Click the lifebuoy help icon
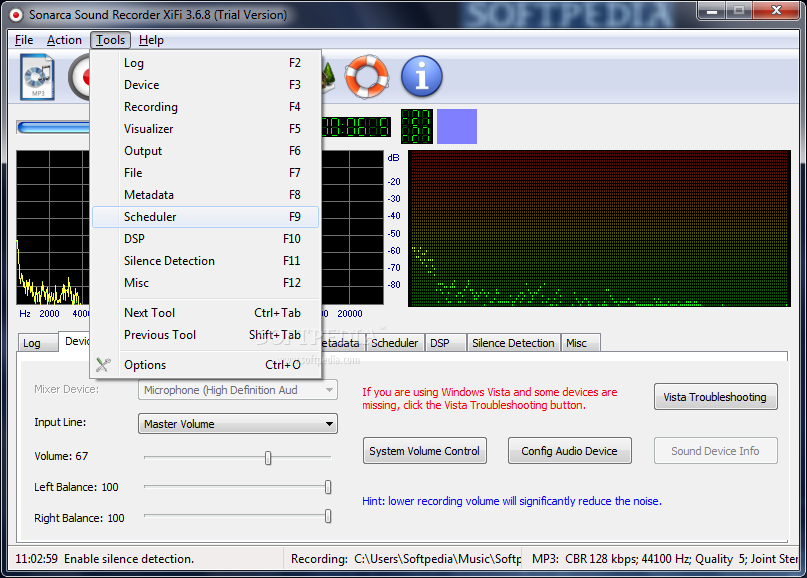 click(366, 77)
